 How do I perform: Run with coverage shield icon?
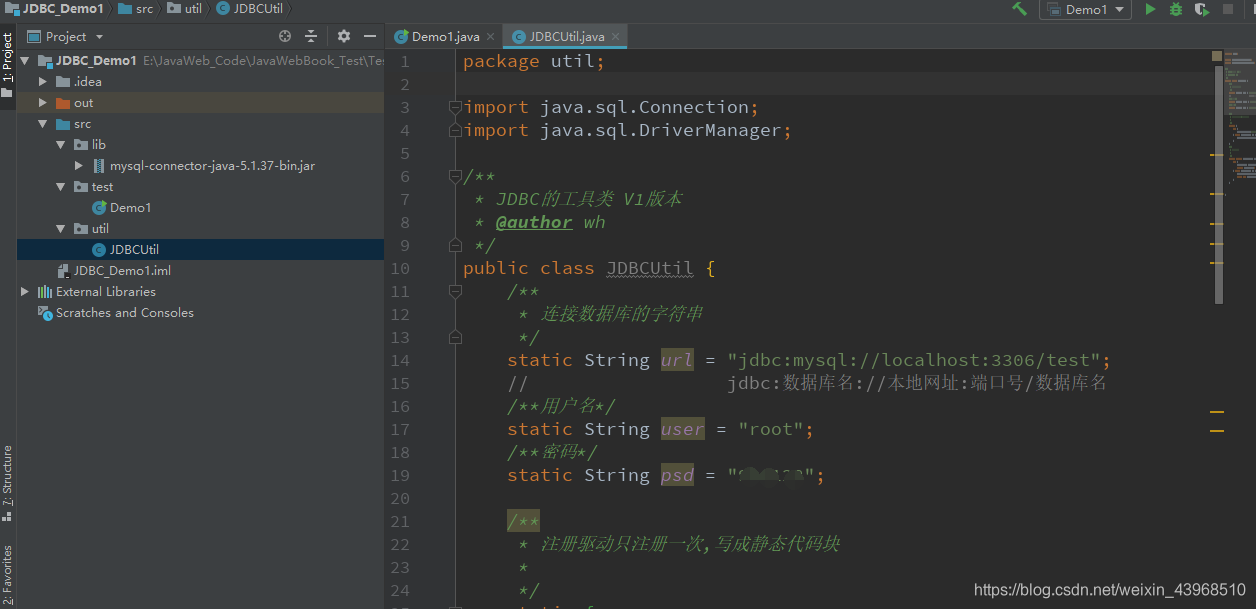1201,9
